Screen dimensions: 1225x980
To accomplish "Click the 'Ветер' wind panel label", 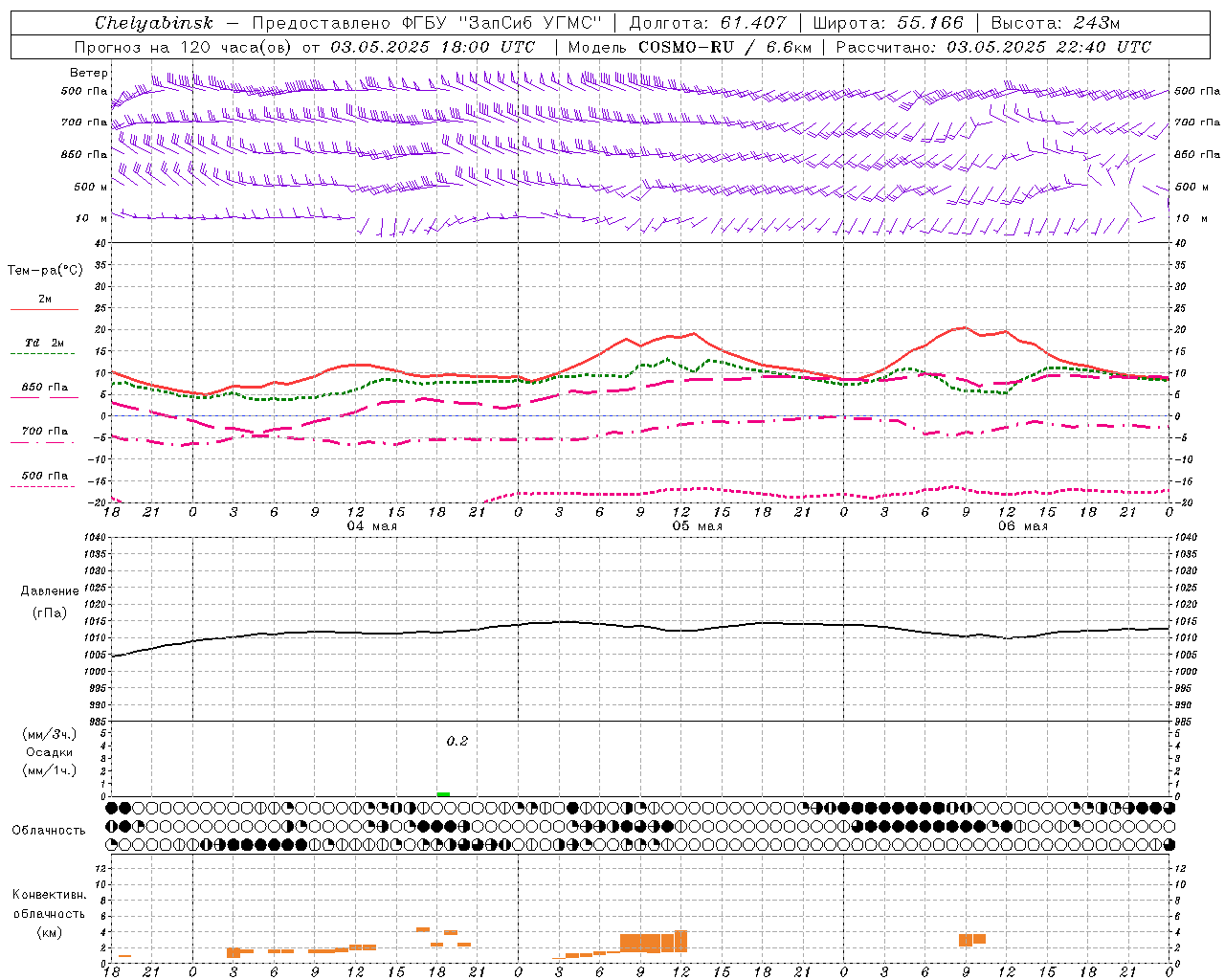I will coord(89,73).
